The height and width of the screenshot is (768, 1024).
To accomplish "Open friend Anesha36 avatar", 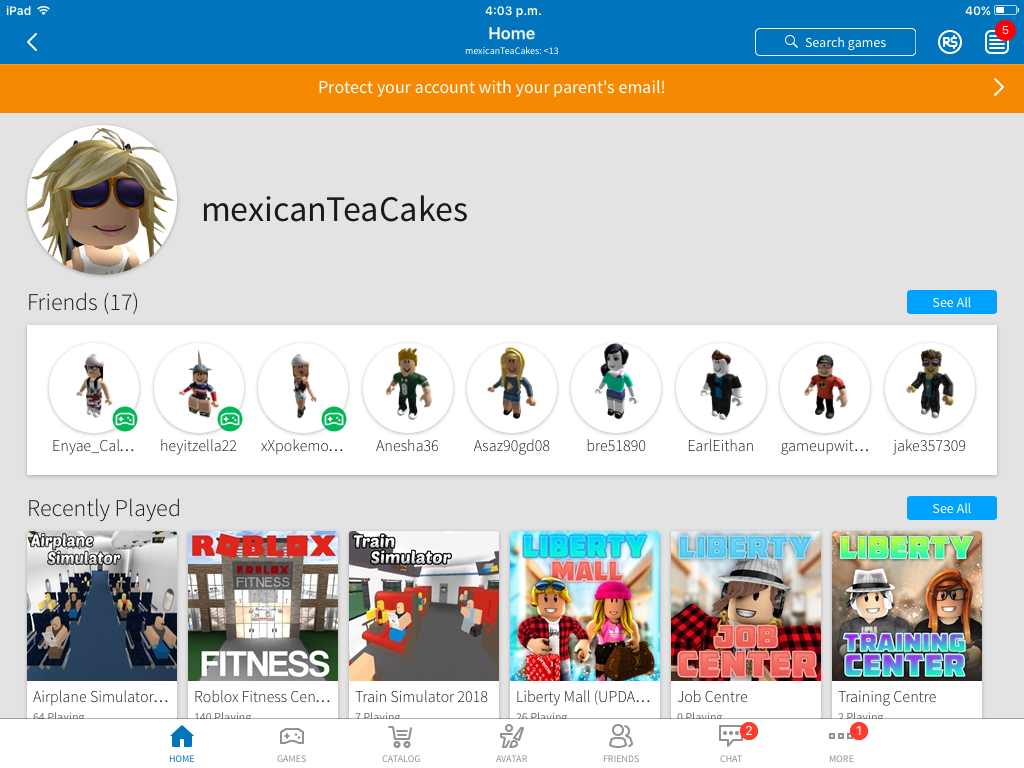I will tap(408, 388).
